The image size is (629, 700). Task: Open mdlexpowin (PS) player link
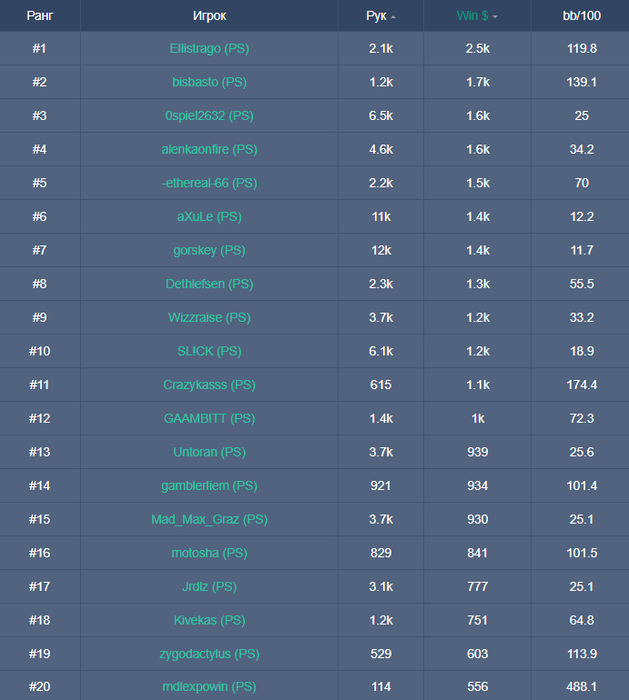(x=209, y=687)
